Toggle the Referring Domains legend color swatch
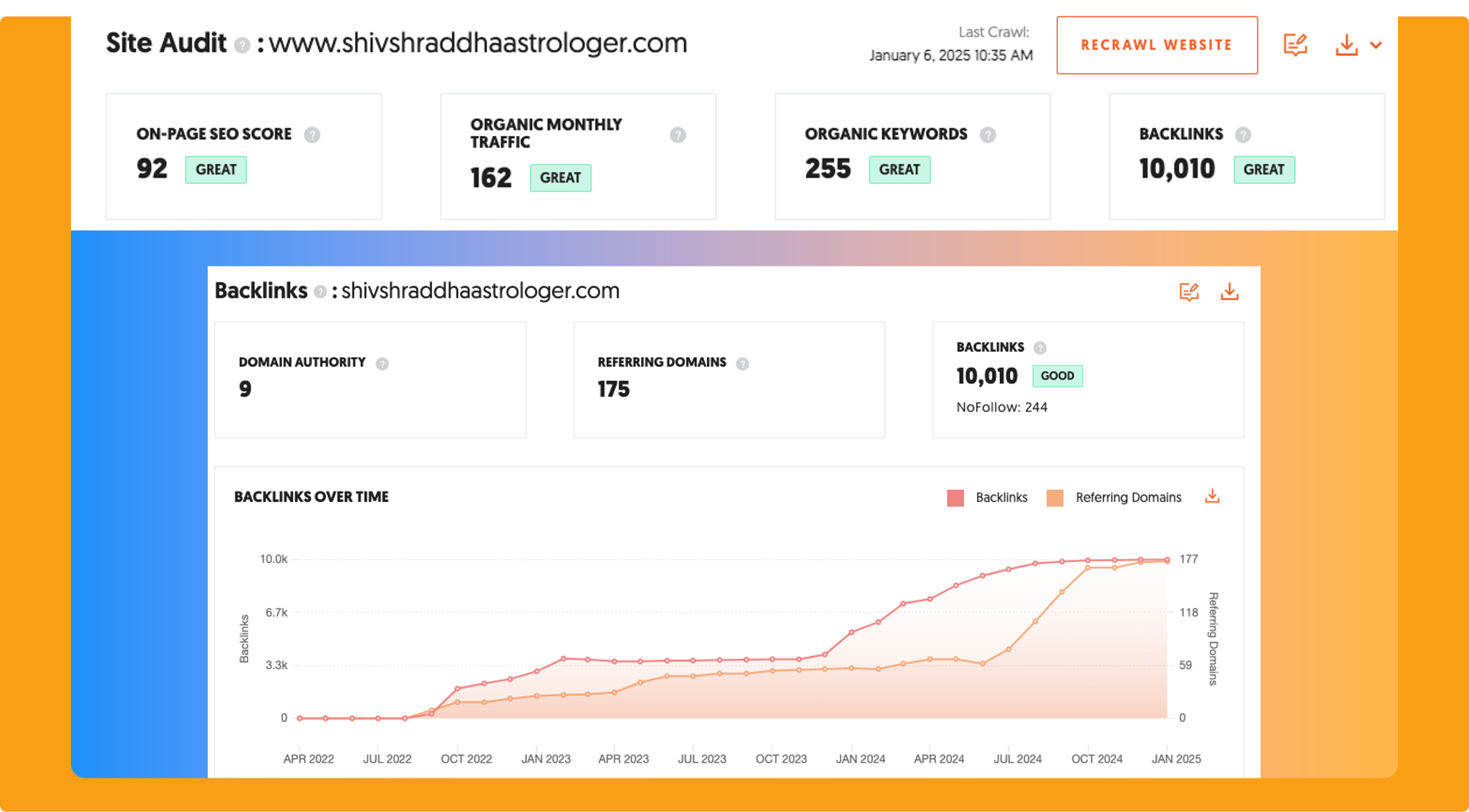 pyautogui.click(x=1054, y=498)
